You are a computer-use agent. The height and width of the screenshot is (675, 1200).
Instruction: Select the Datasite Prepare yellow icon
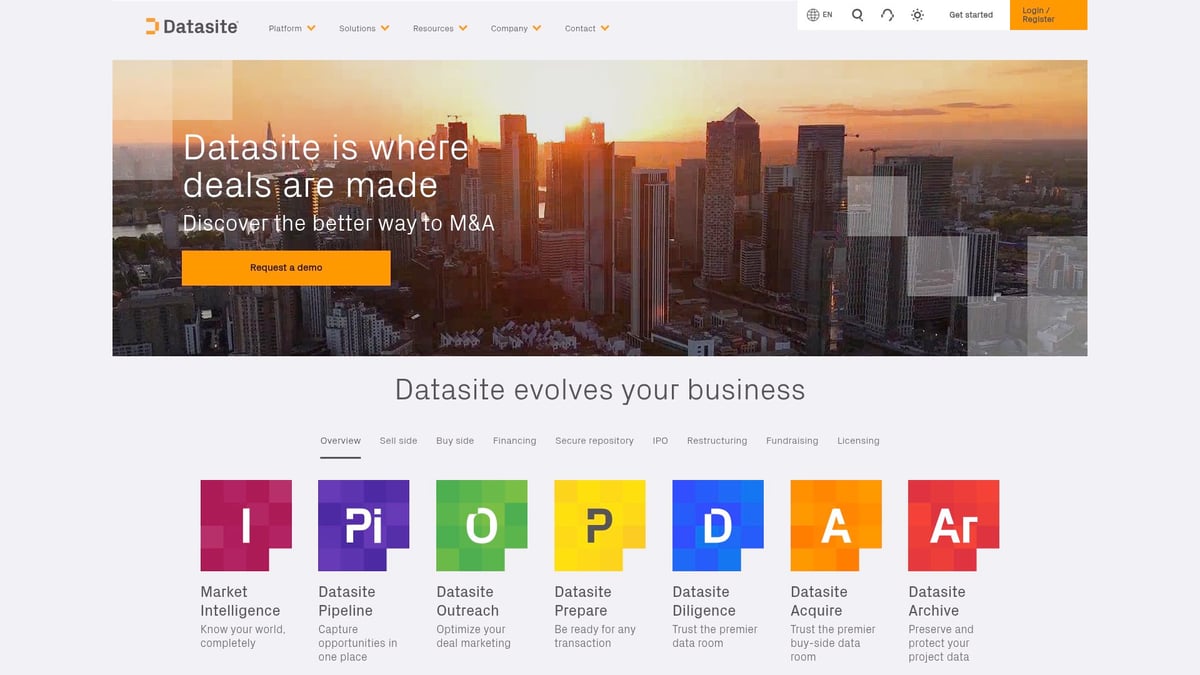click(x=599, y=521)
